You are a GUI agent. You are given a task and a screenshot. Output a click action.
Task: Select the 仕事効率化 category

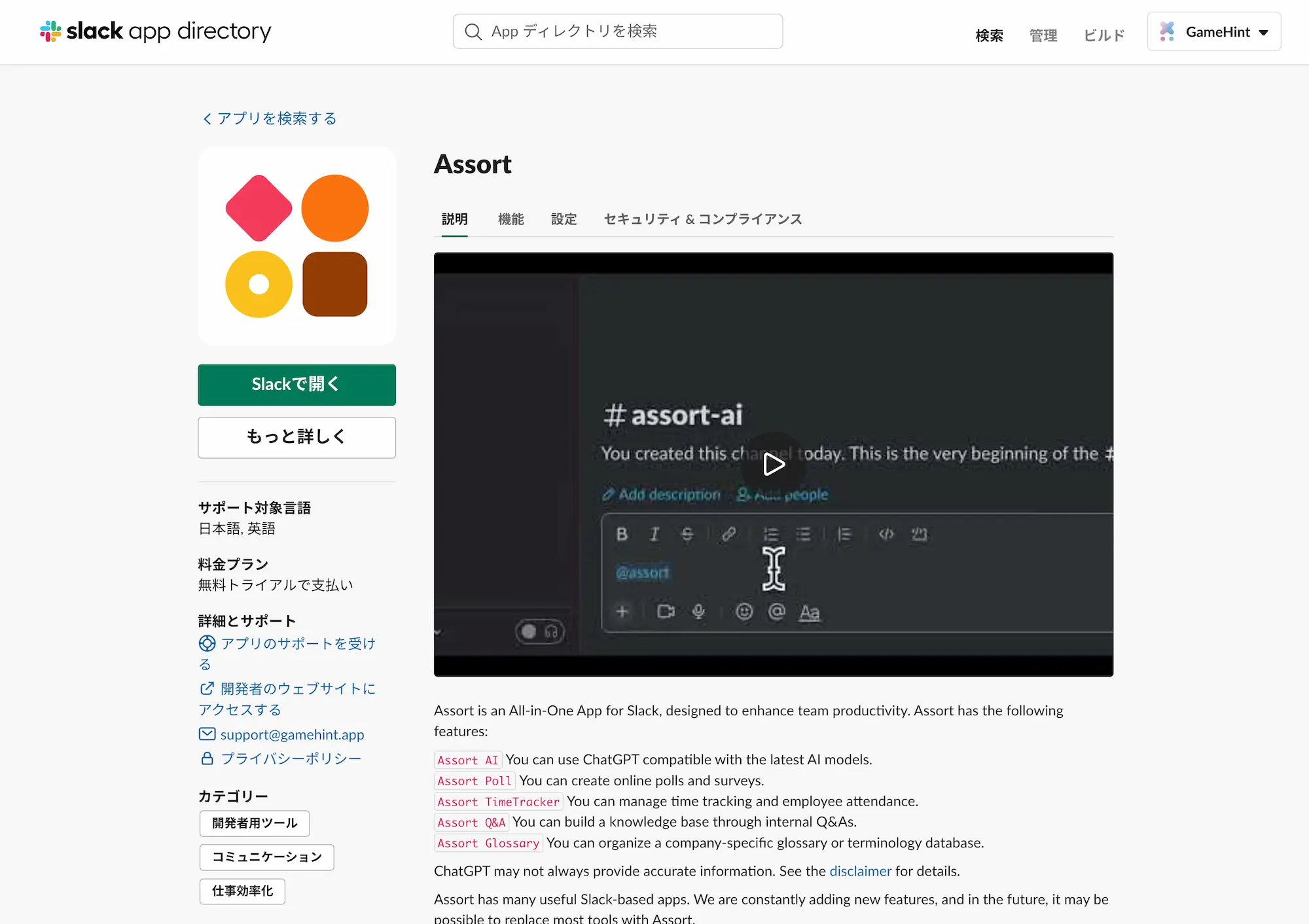tap(242, 891)
